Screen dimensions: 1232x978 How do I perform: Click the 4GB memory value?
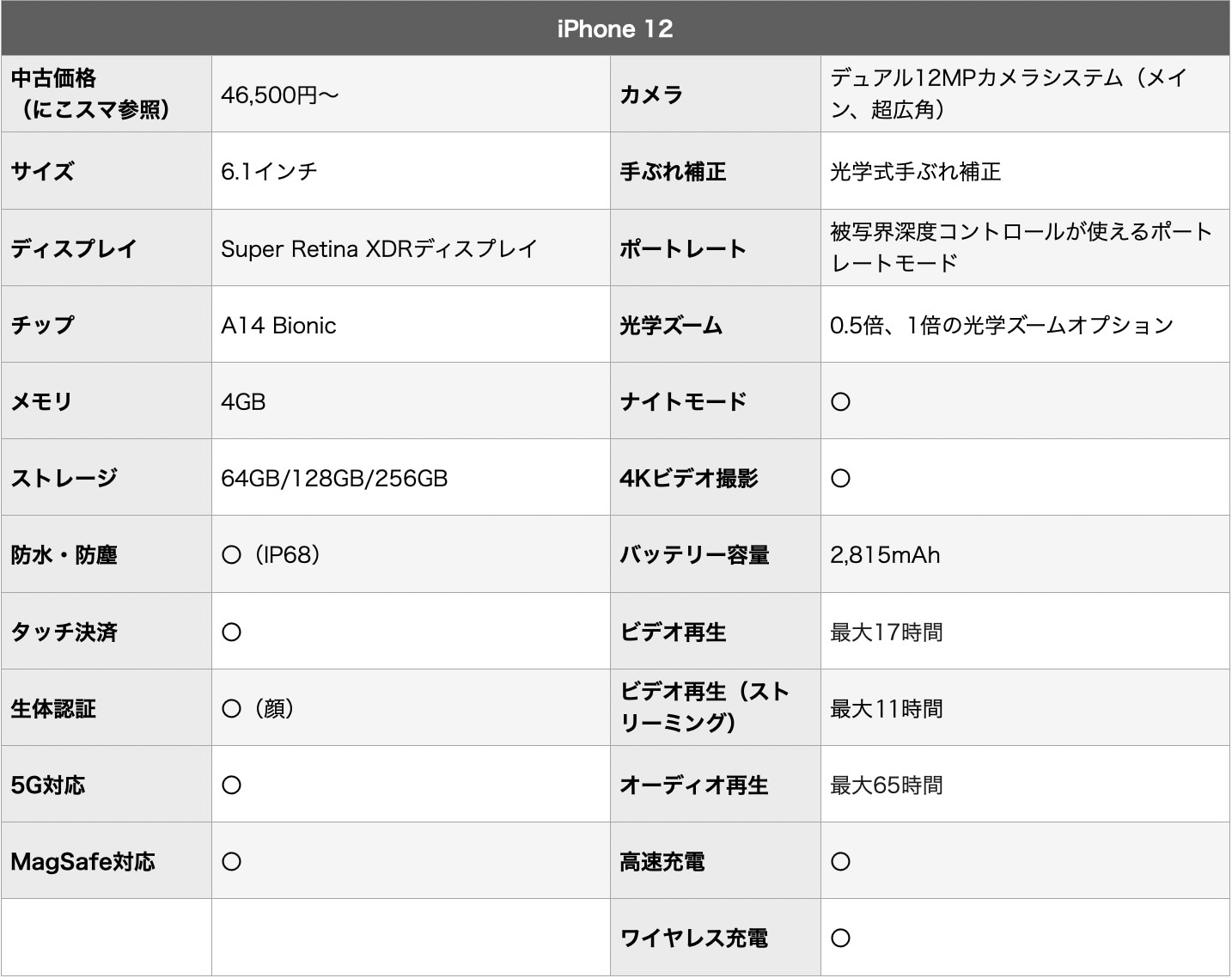tap(243, 401)
